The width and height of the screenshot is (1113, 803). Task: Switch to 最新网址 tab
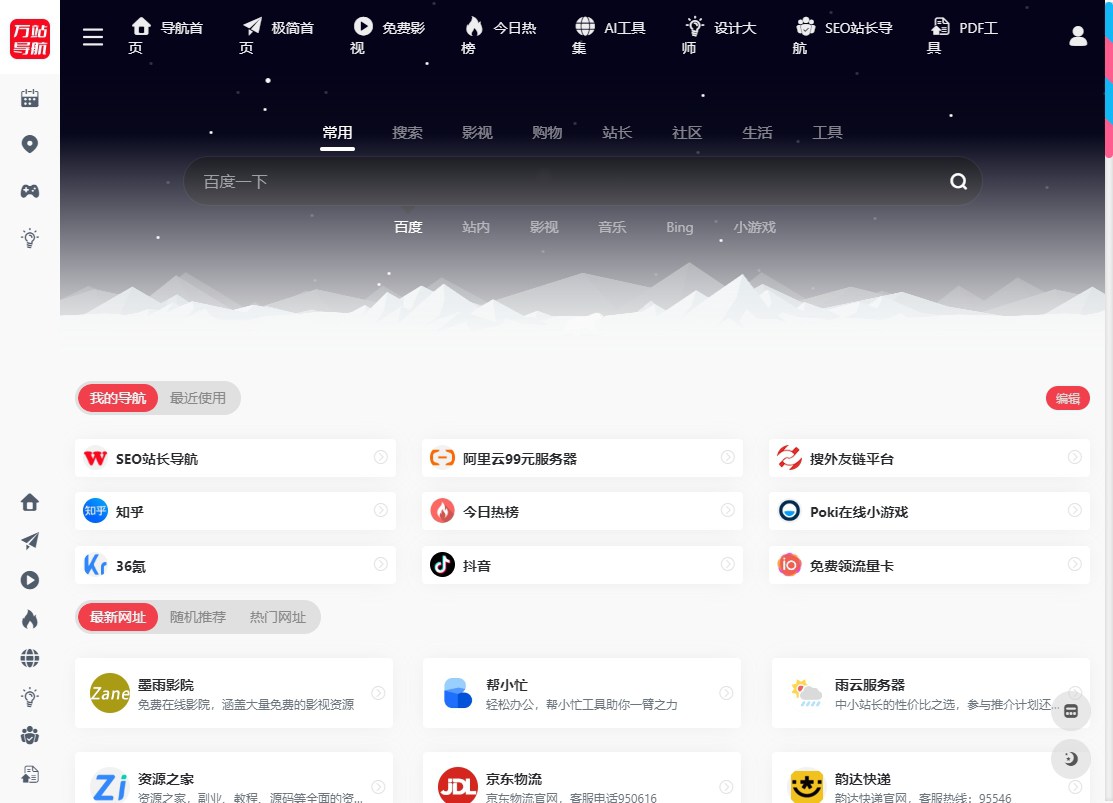click(118, 617)
